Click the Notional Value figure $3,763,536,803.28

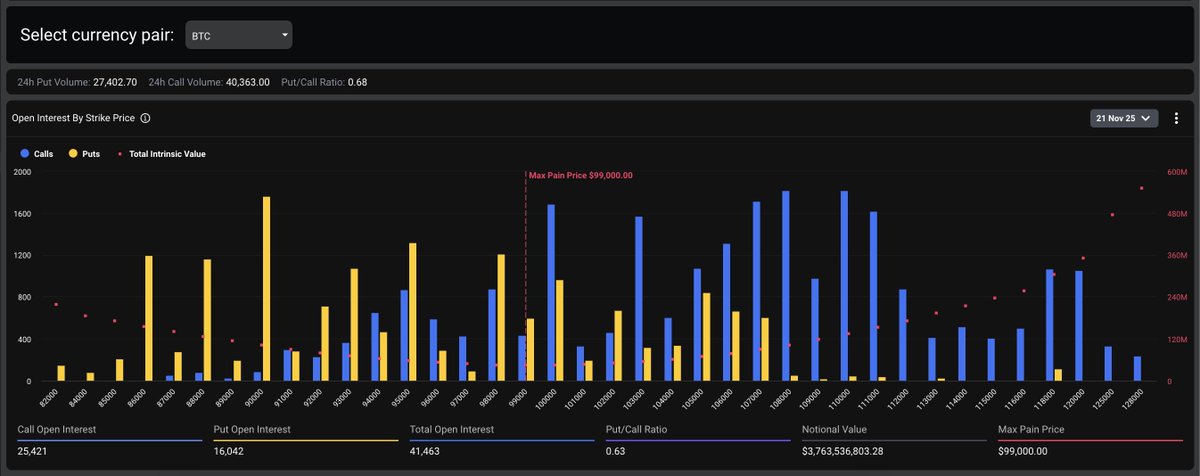[859, 452]
